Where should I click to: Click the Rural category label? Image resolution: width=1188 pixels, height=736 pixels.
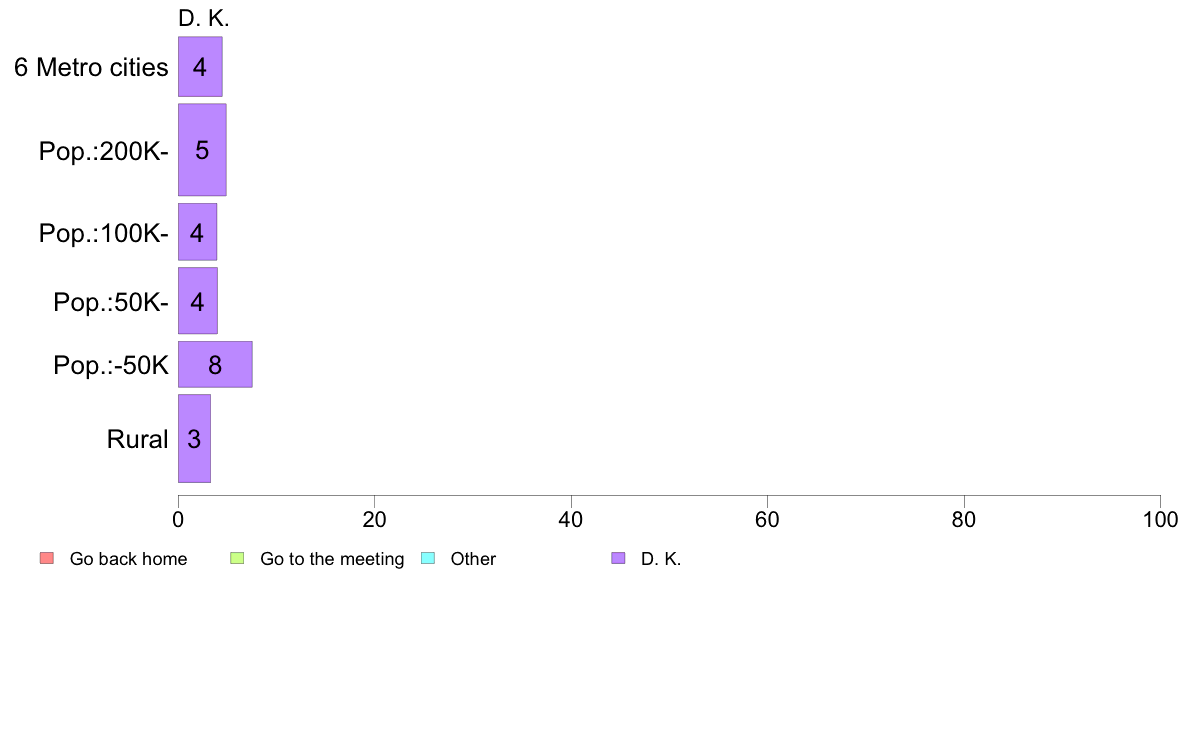137,440
